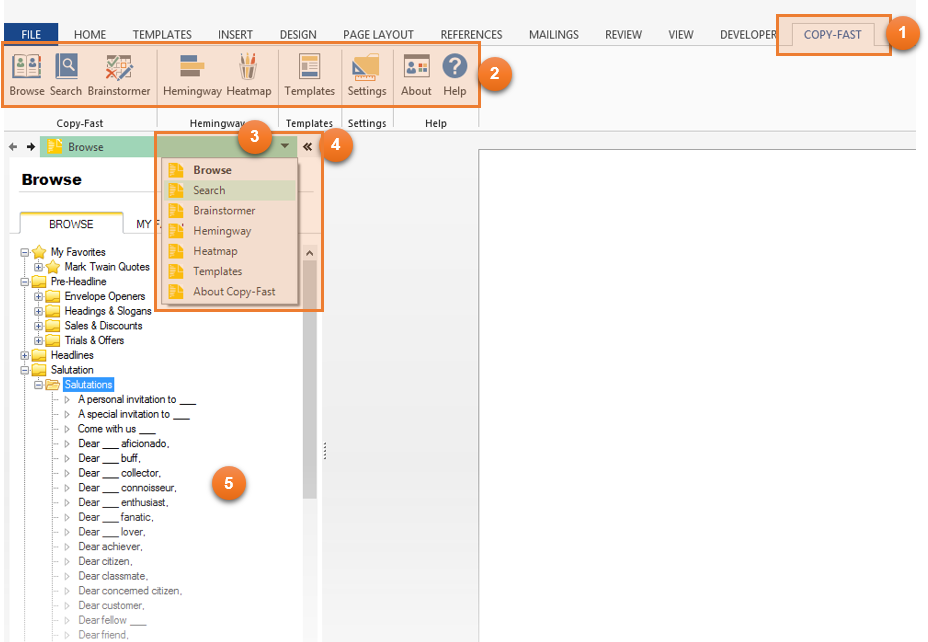Expand the Headlines folder
Image resolution: width=928 pixels, height=642 pixels.
(25, 356)
